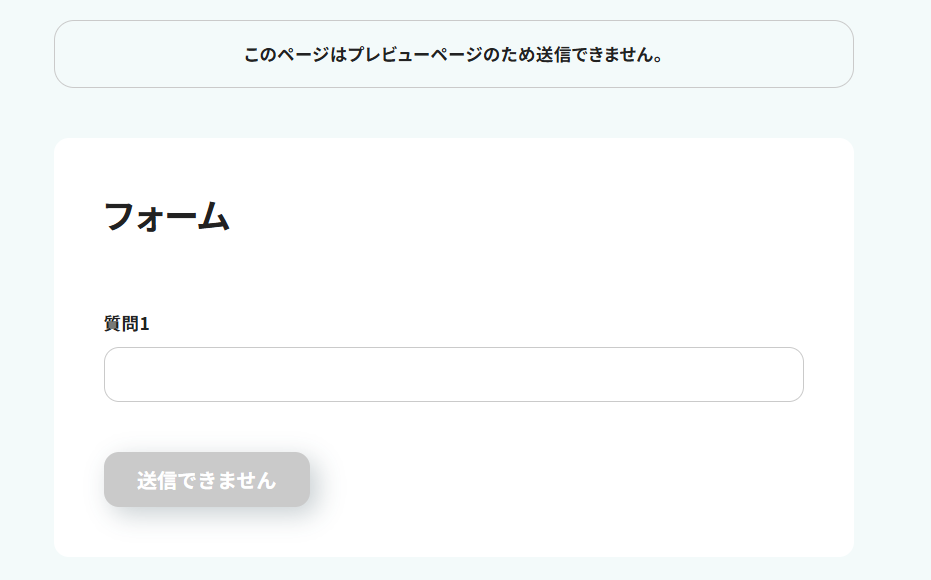Click page background right of the form card
This screenshot has width=931, height=580.
tap(892, 340)
